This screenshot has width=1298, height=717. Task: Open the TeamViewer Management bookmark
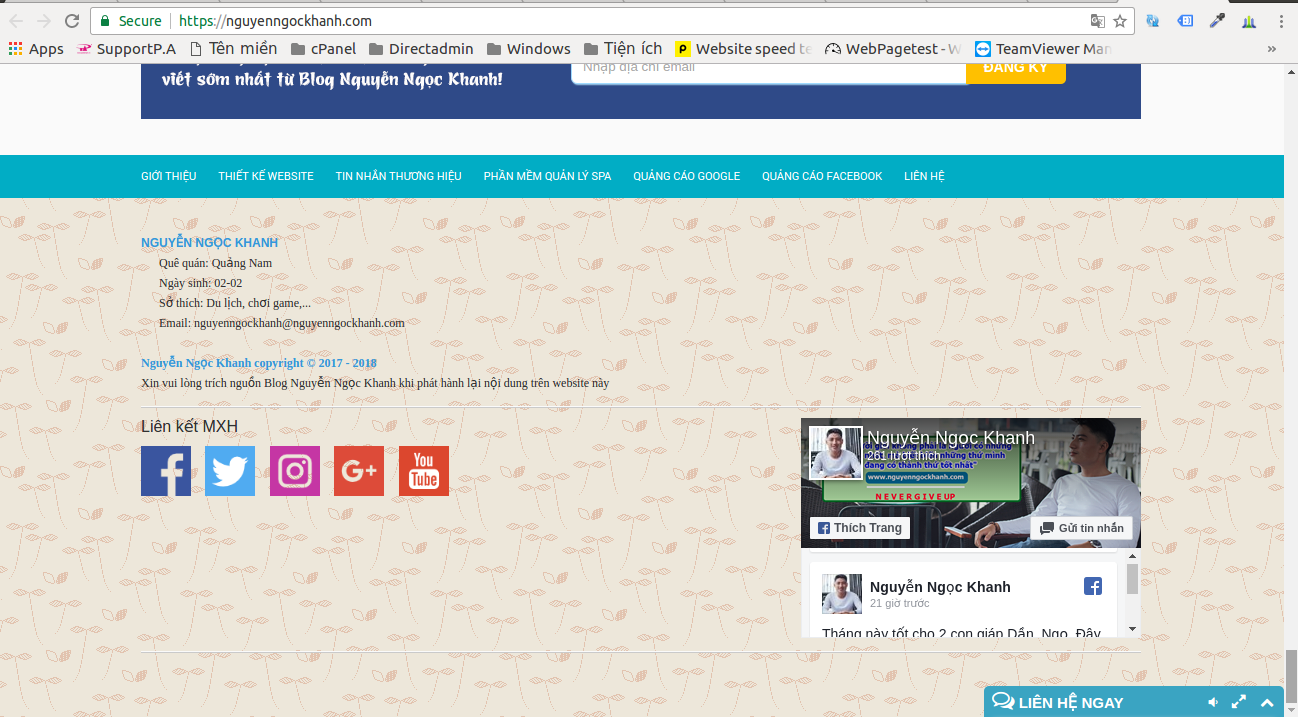[x=1043, y=49]
